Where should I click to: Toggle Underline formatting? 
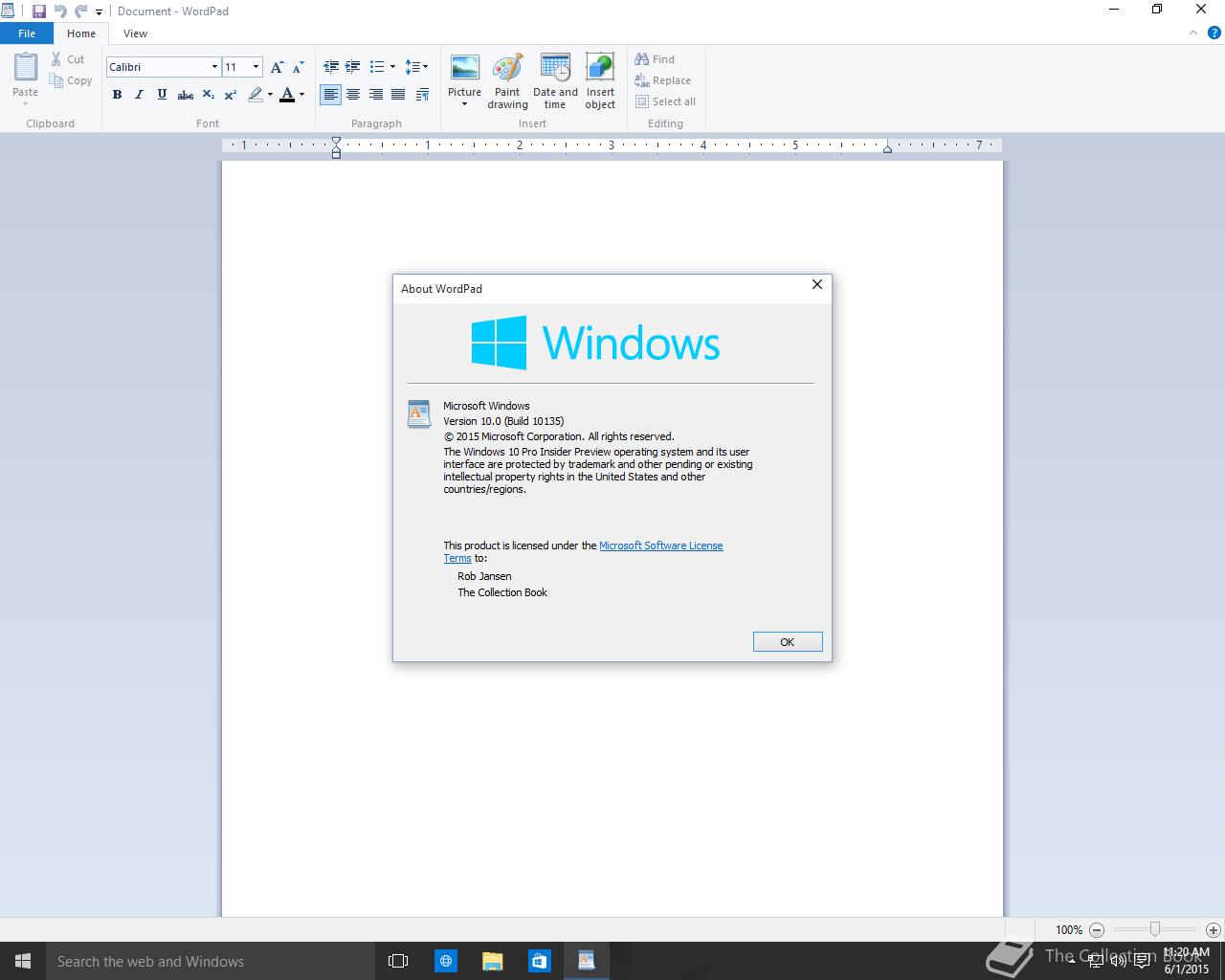(162, 95)
